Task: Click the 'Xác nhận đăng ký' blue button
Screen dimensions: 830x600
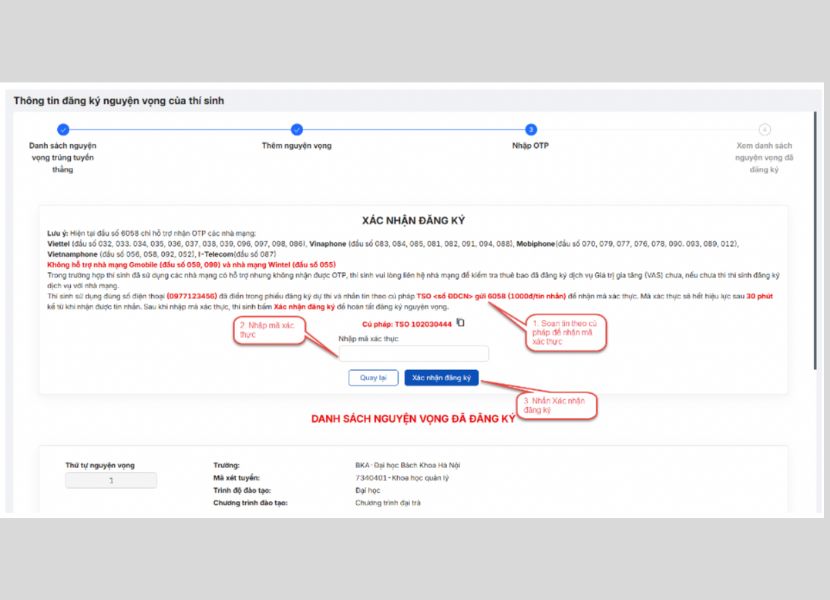Action: point(441,378)
